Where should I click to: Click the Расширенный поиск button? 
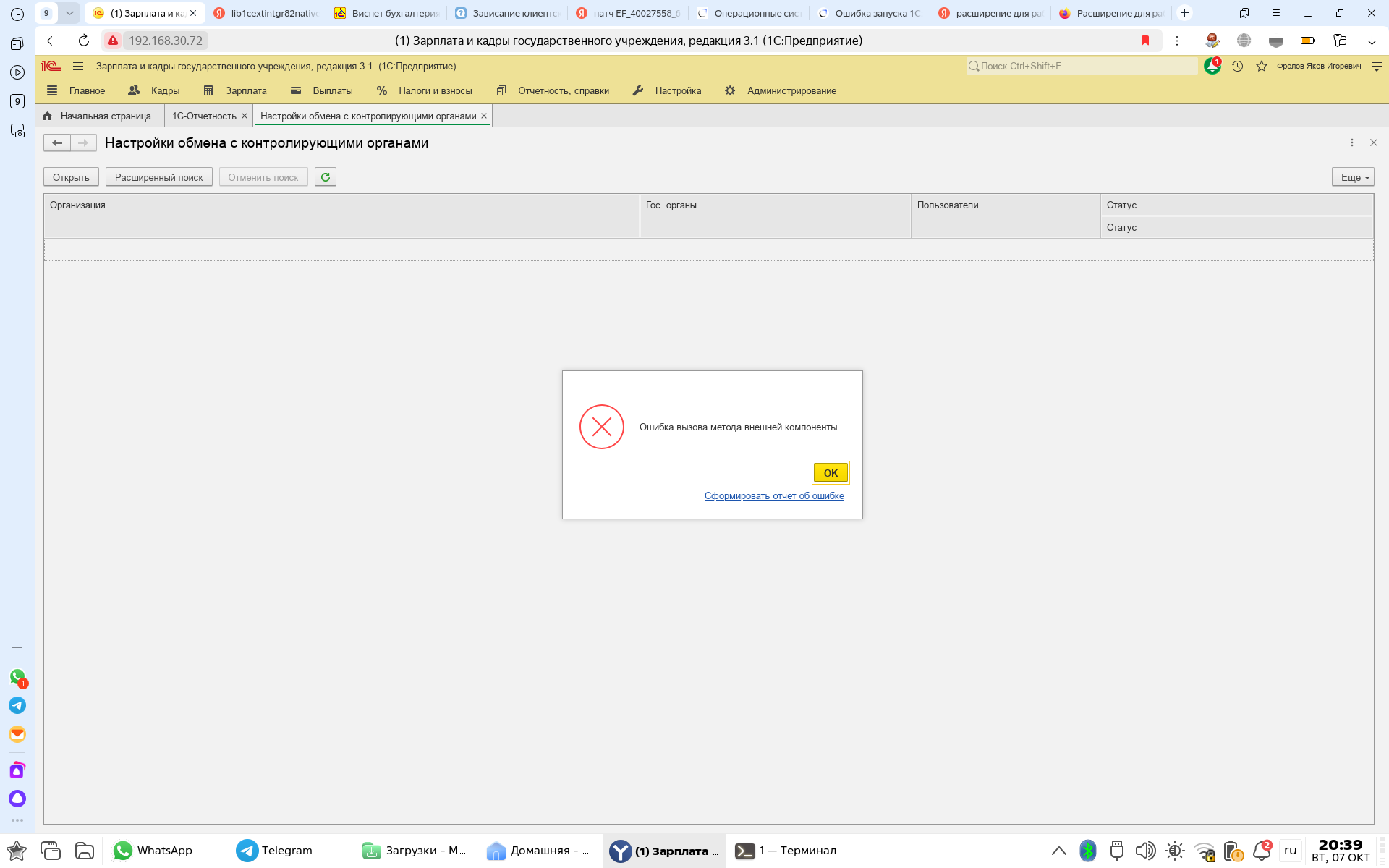point(158,177)
